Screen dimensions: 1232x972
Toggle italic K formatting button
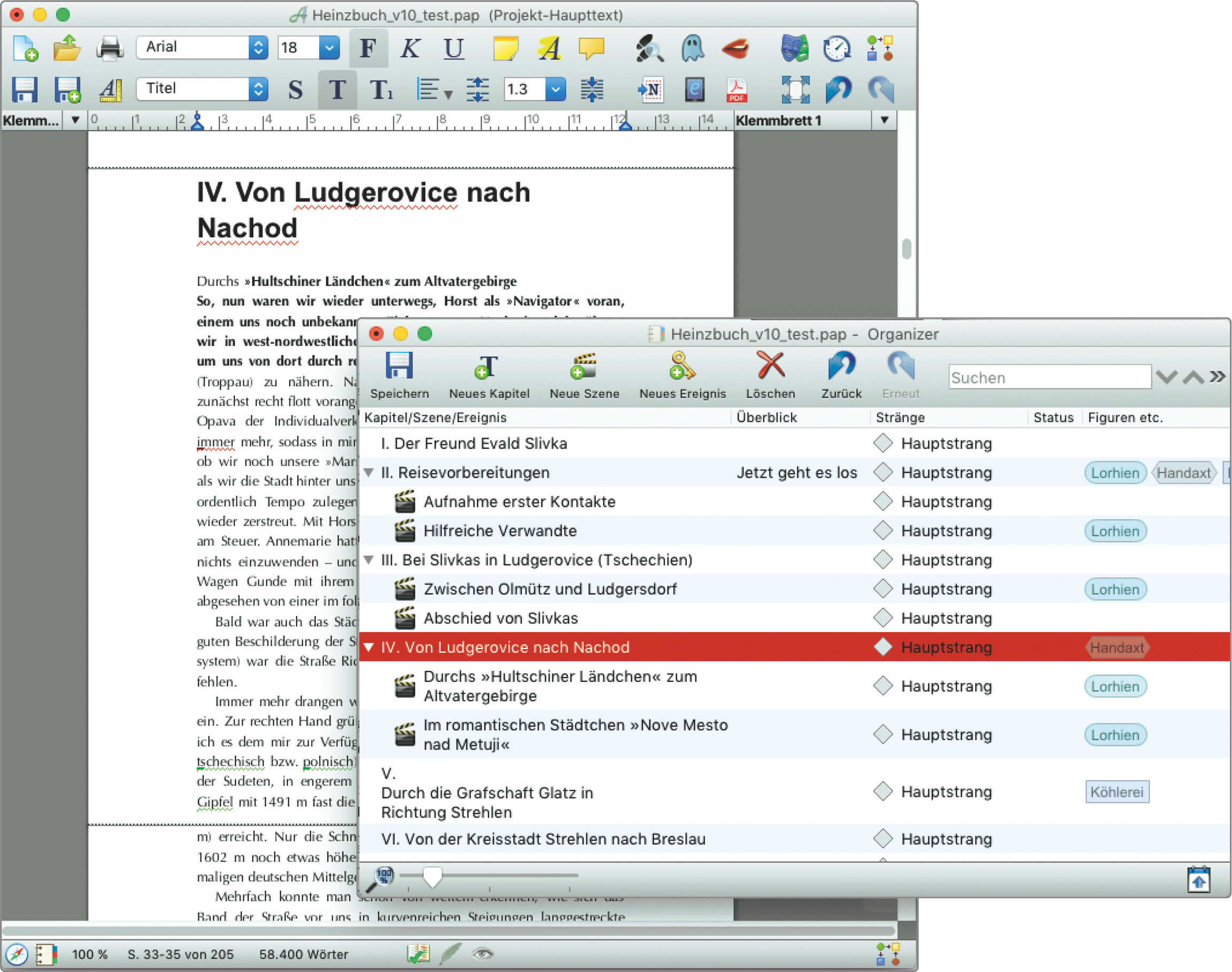tap(410, 48)
